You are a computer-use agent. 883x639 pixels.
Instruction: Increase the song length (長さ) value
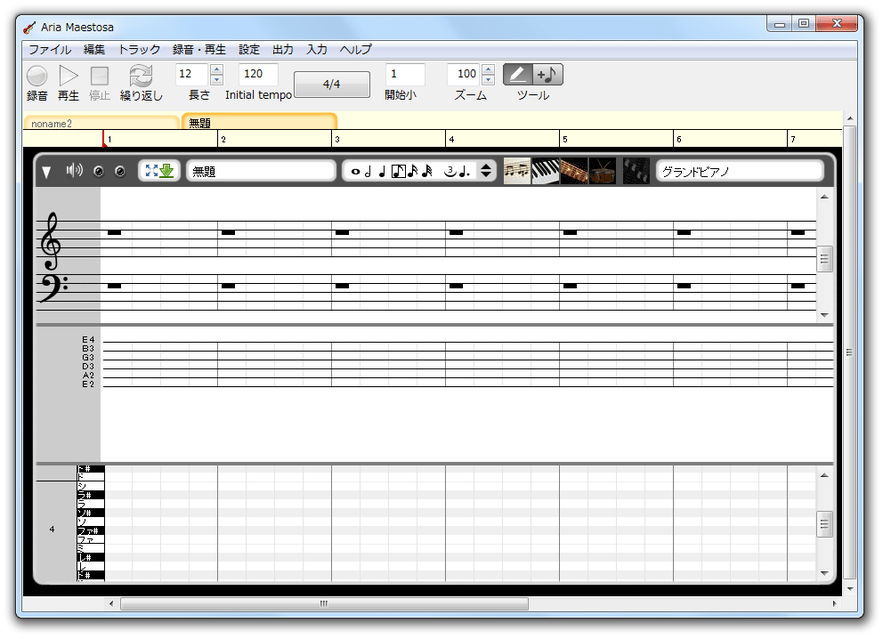point(217,69)
